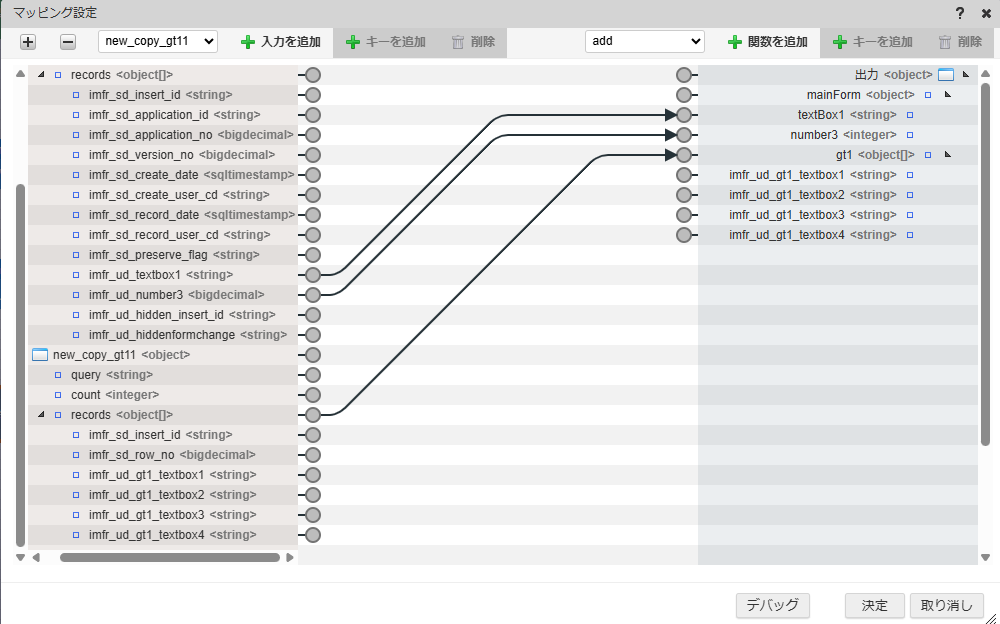
Task: Collapse the mainForm object node
Action: tap(947, 95)
